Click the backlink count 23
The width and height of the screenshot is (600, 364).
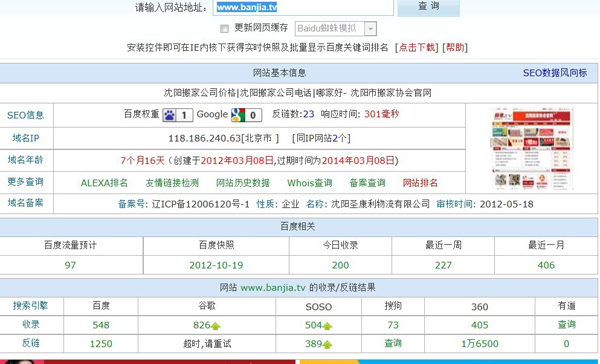point(308,114)
